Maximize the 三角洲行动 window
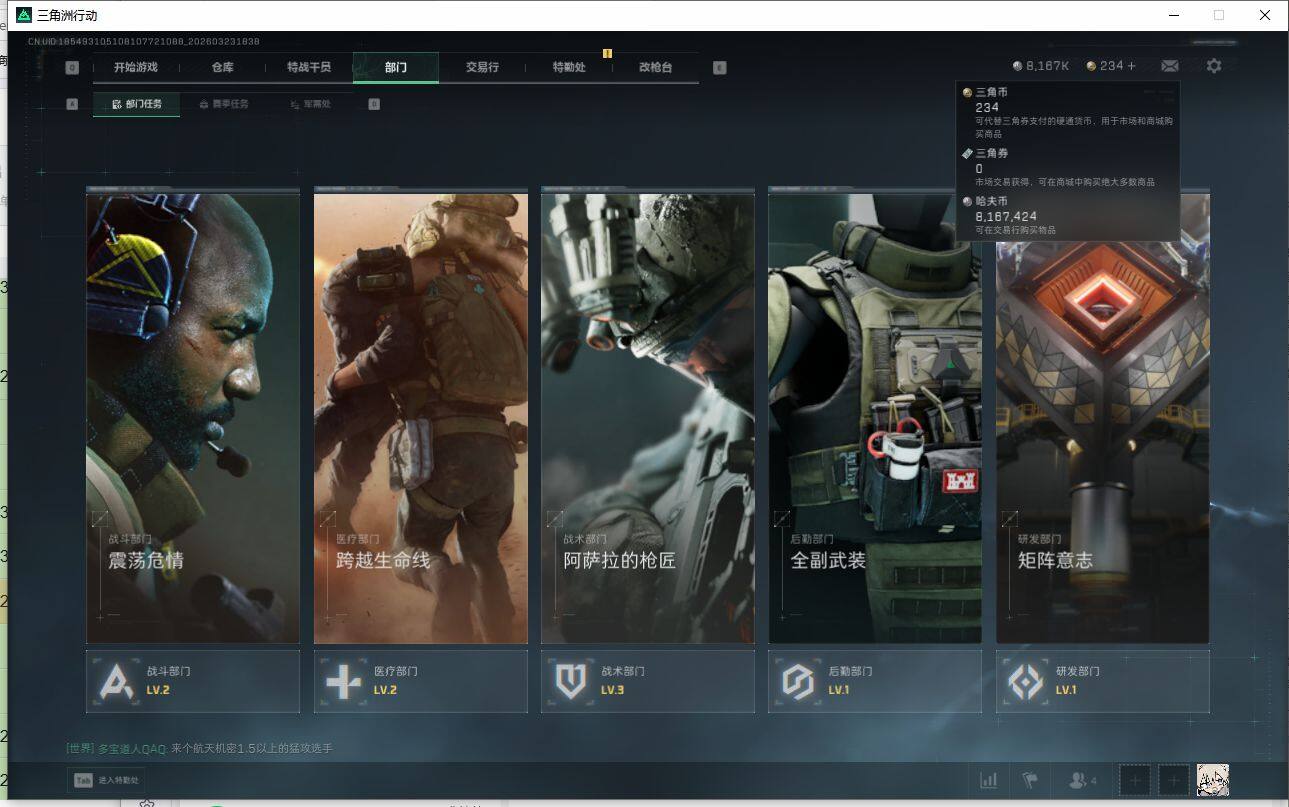 [x=1219, y=15]
